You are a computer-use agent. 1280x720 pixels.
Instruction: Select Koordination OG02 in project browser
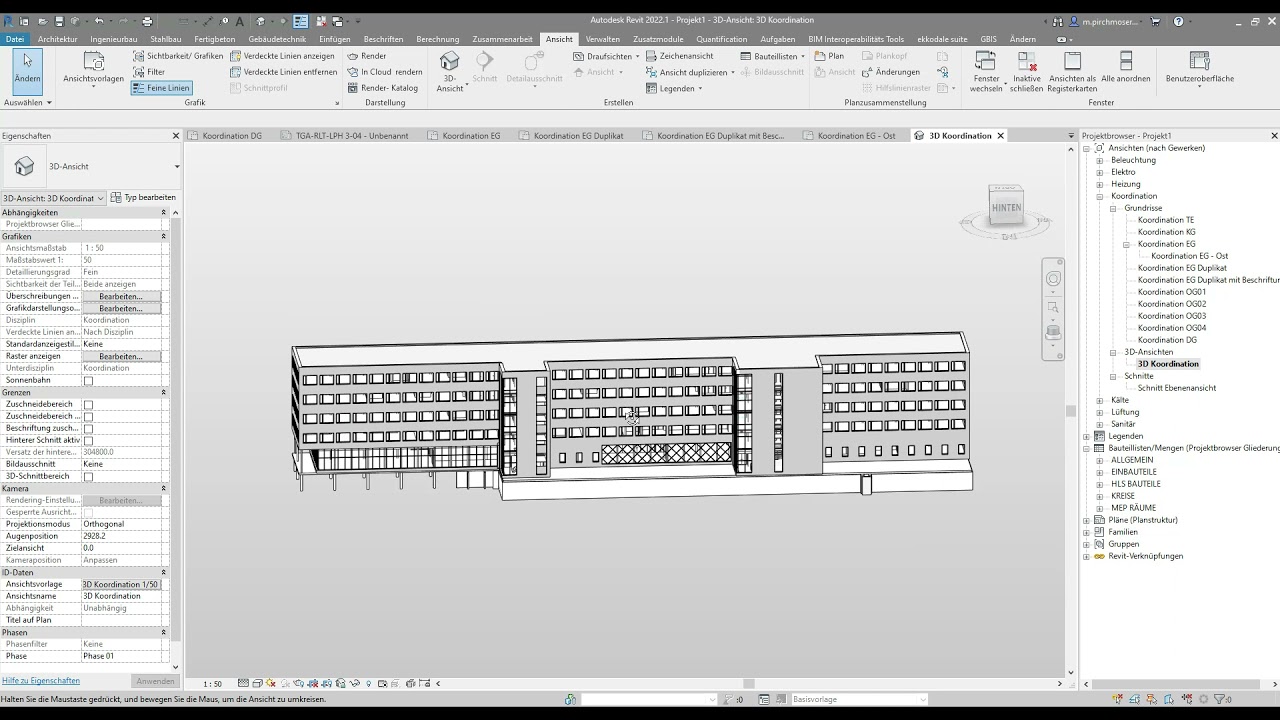click(1172, 304)
